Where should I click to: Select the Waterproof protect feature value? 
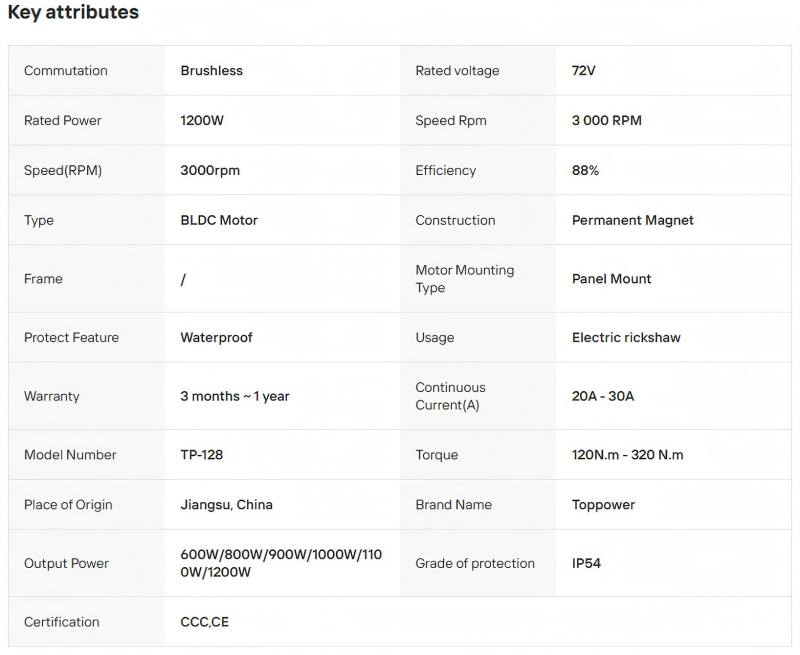(x=216, y=338)
